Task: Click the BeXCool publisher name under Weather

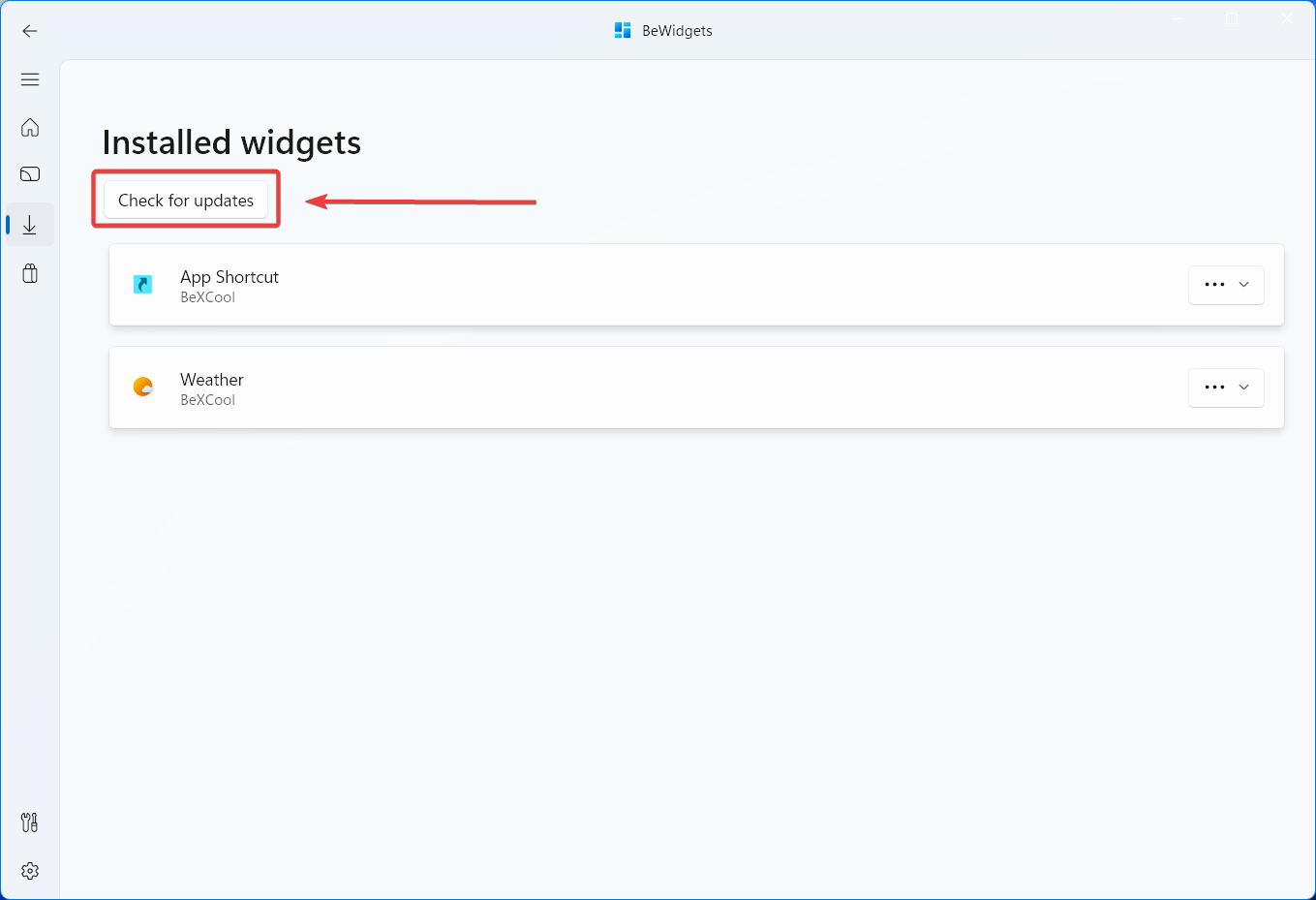Action: point(208,400)
